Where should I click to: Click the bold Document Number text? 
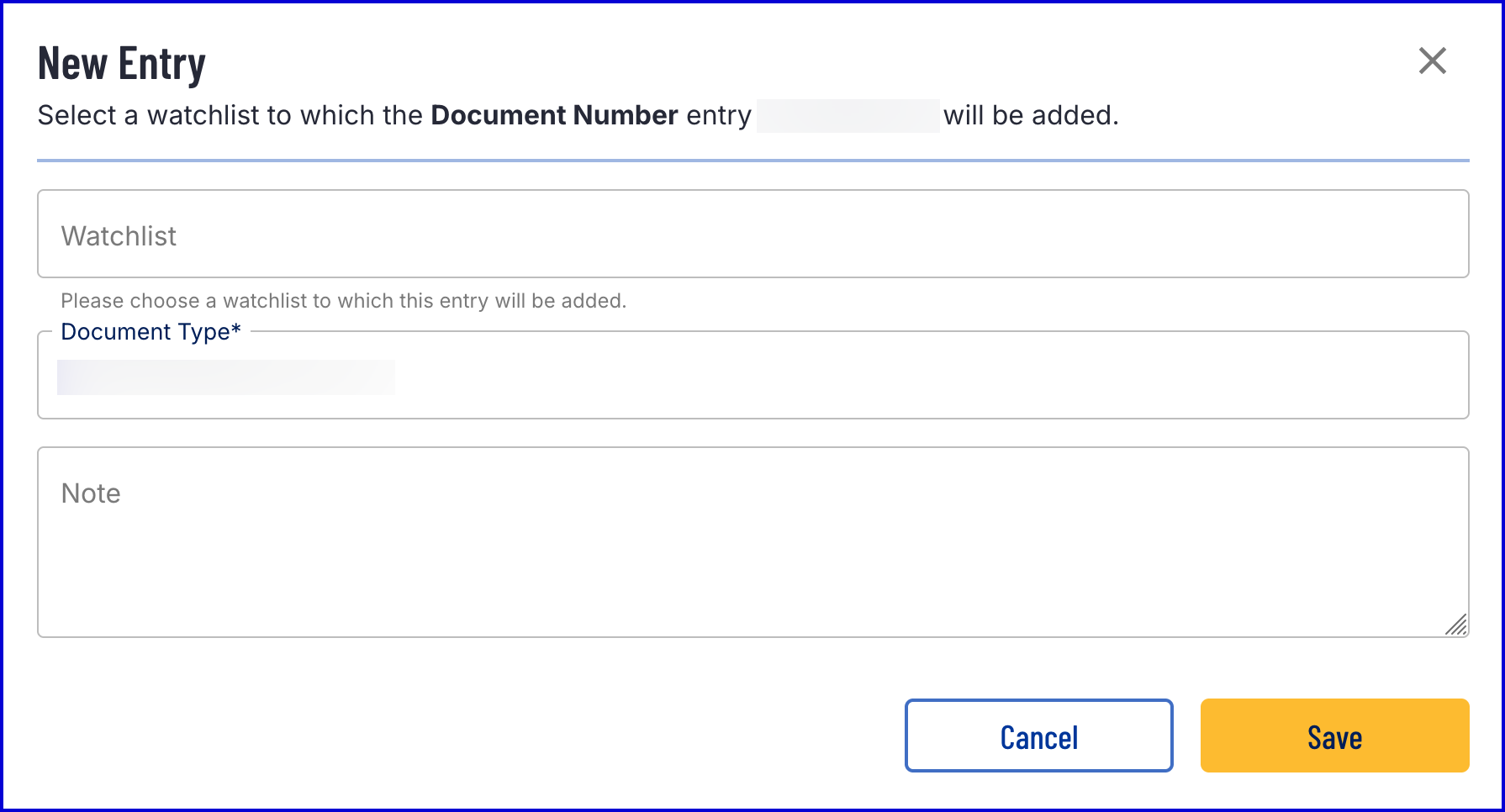click(x=554, y=115)
